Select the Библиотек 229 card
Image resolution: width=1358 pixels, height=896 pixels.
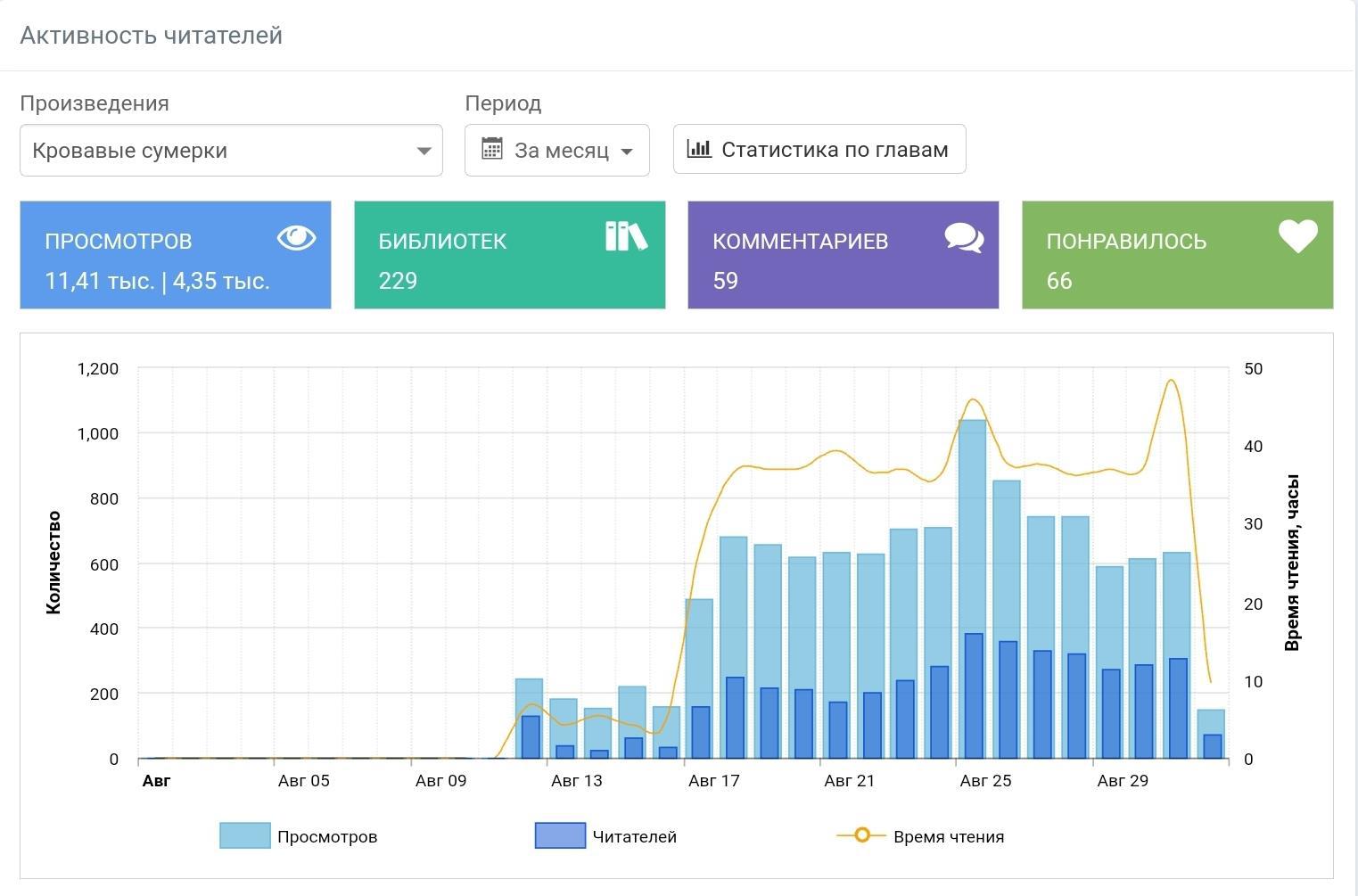(x=510, y=255)
